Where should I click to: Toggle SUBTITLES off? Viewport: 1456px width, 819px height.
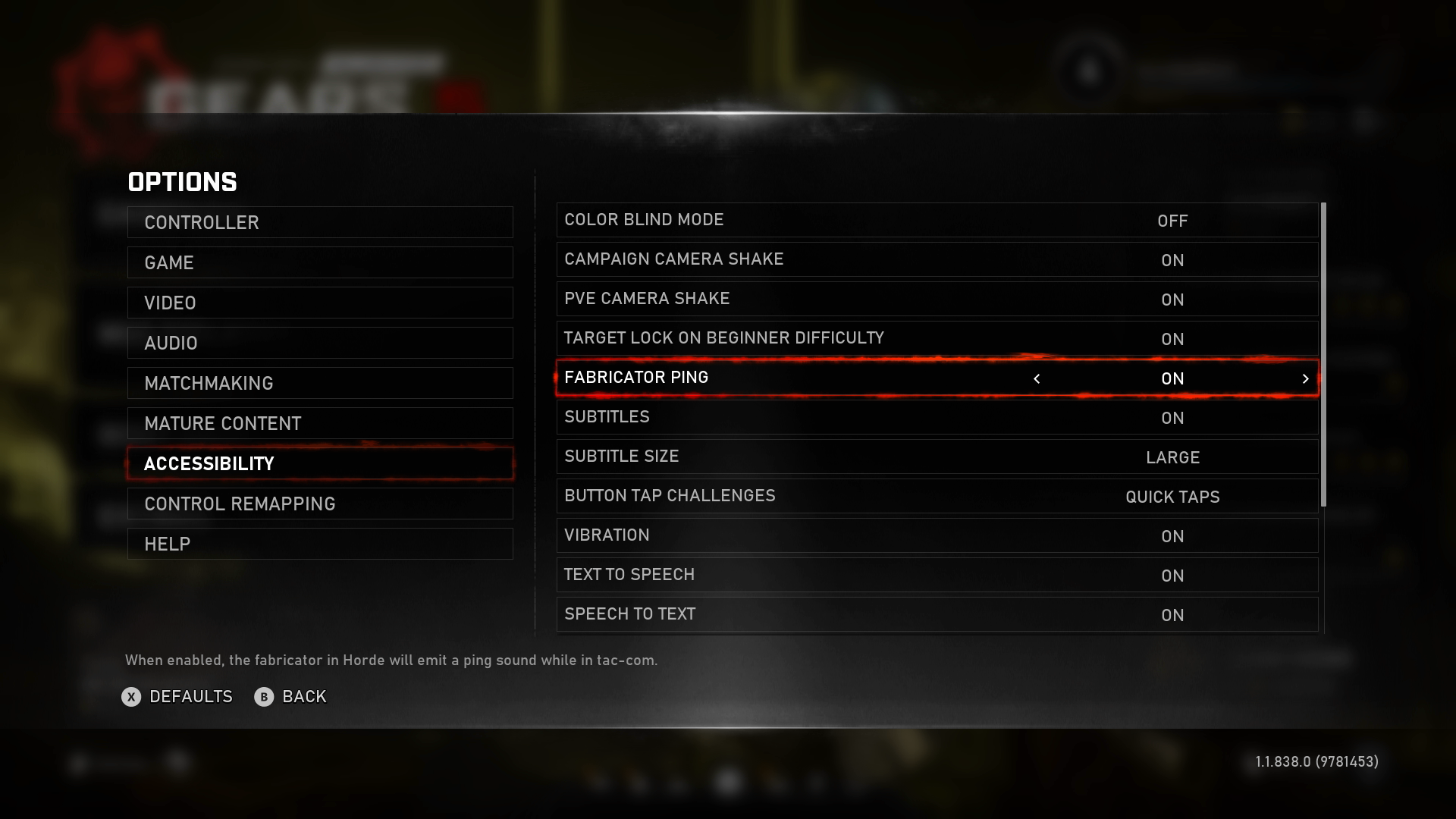coord(1172,417)
